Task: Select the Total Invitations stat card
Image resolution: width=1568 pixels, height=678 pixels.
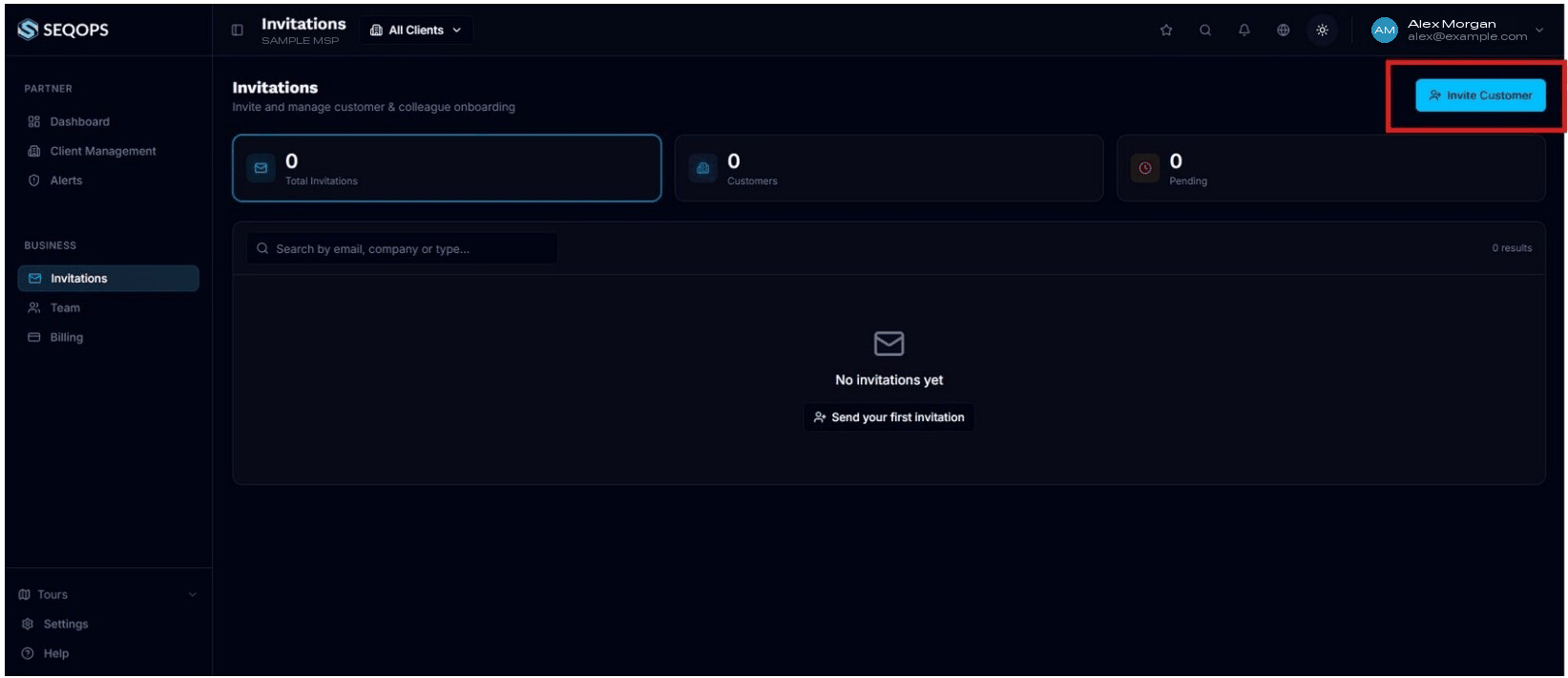Action: (447, 168)
